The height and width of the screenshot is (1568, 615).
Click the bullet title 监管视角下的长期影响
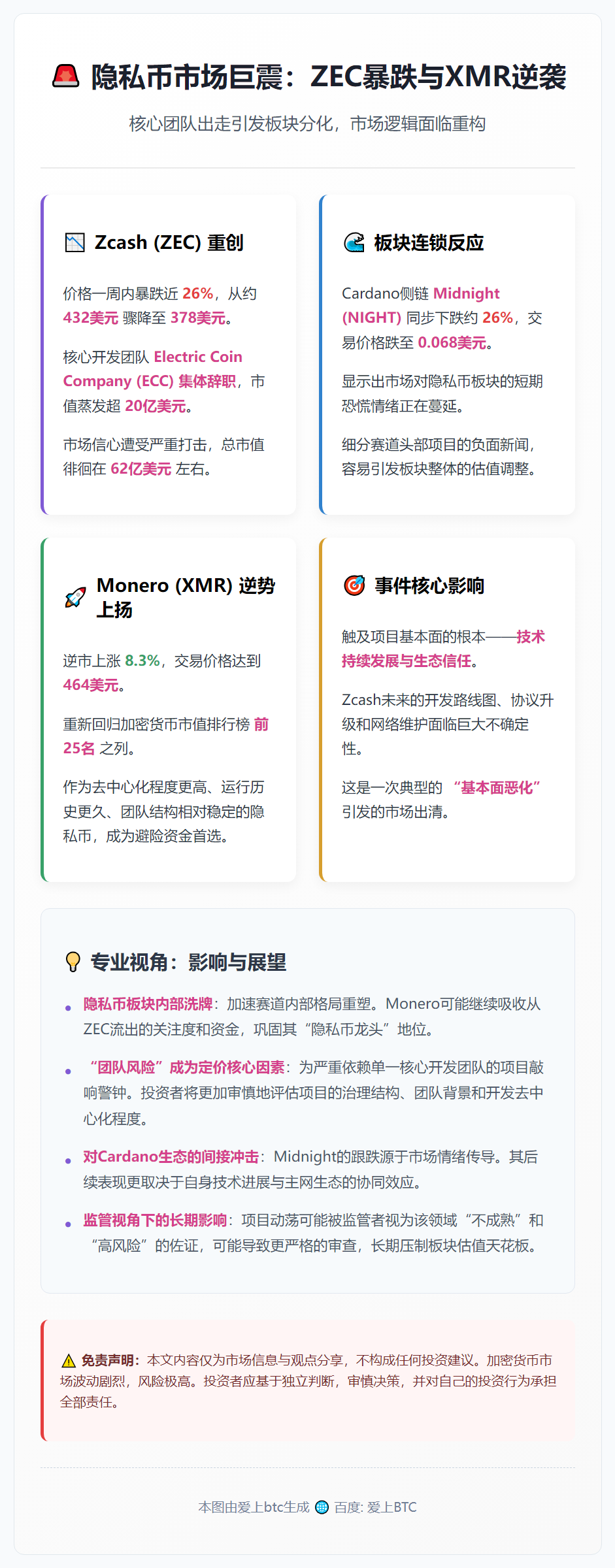[155, 1220]
